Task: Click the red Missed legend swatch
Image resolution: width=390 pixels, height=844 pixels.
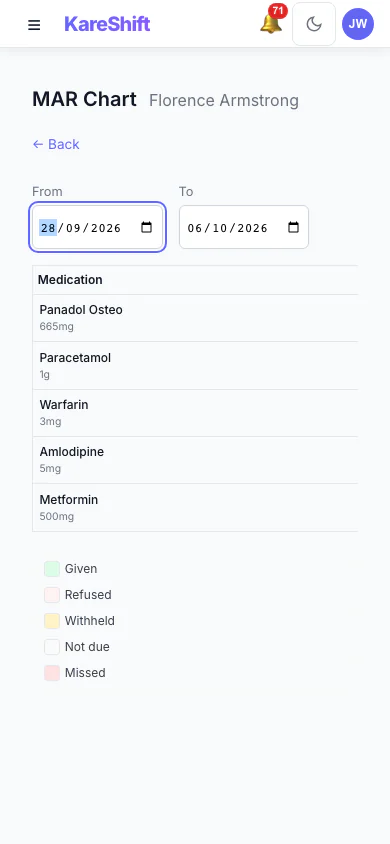Action: click(x=52, y=673)
